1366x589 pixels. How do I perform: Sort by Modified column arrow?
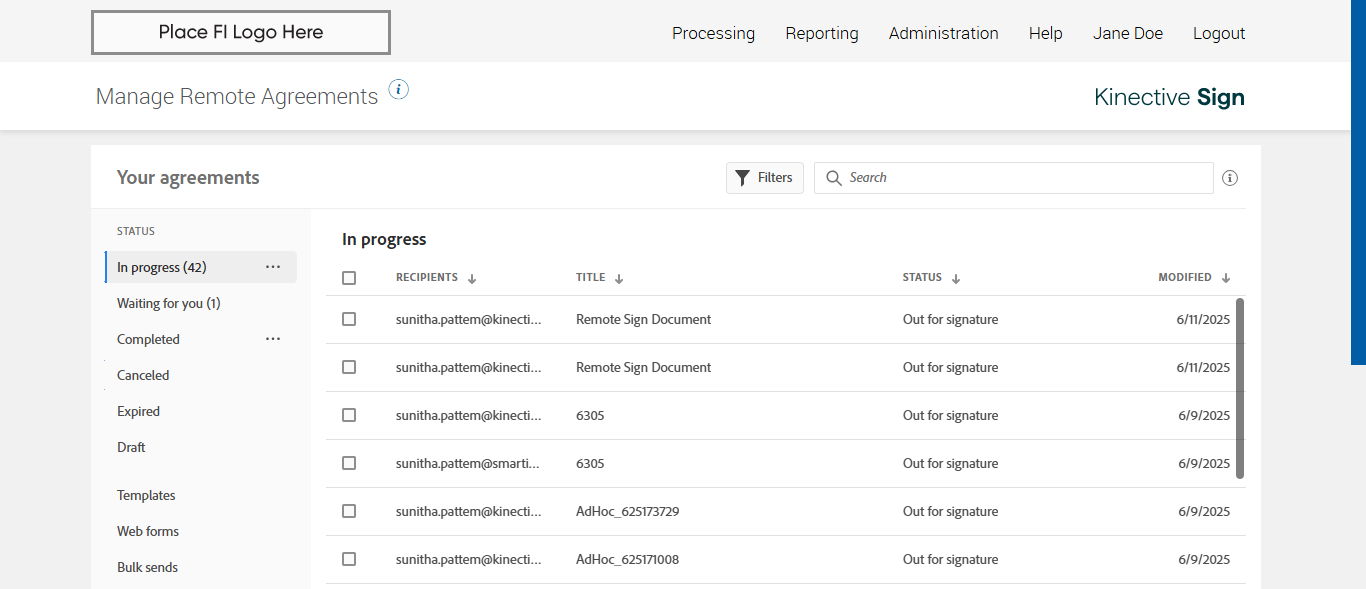click(1226, 279)
